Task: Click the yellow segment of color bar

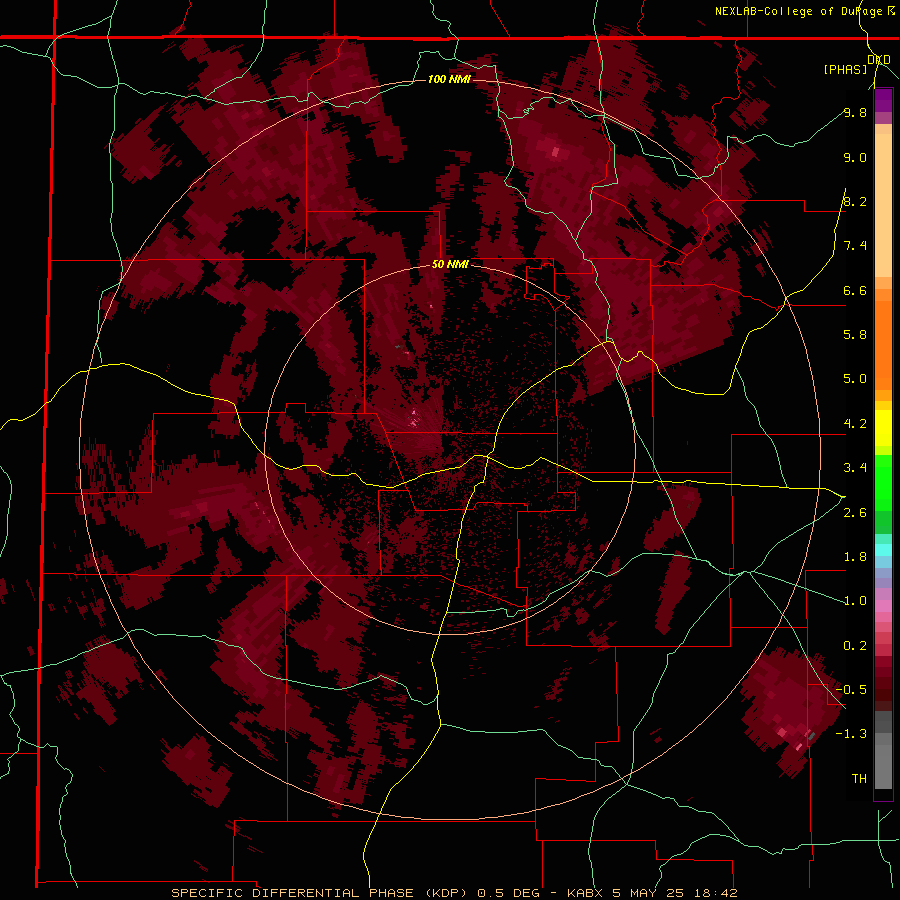Action: click(x=883, y=428)
